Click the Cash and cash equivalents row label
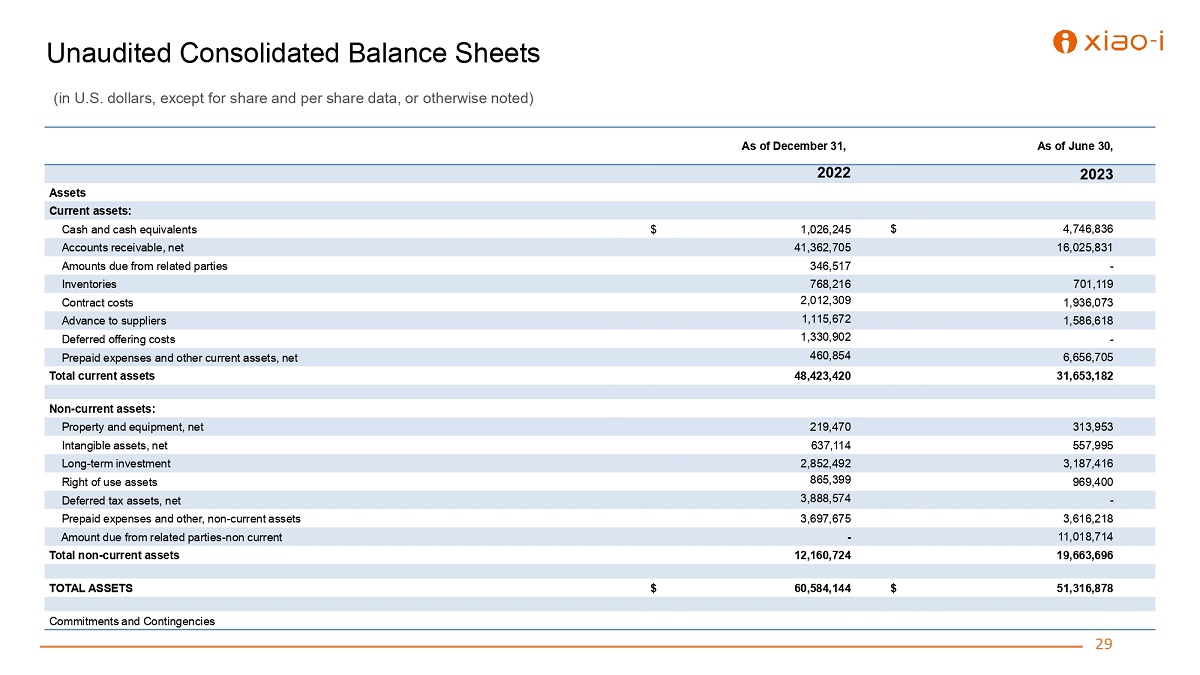This screenshot has height=675, width=1200. pyautogui.click(x=129, y=229)
